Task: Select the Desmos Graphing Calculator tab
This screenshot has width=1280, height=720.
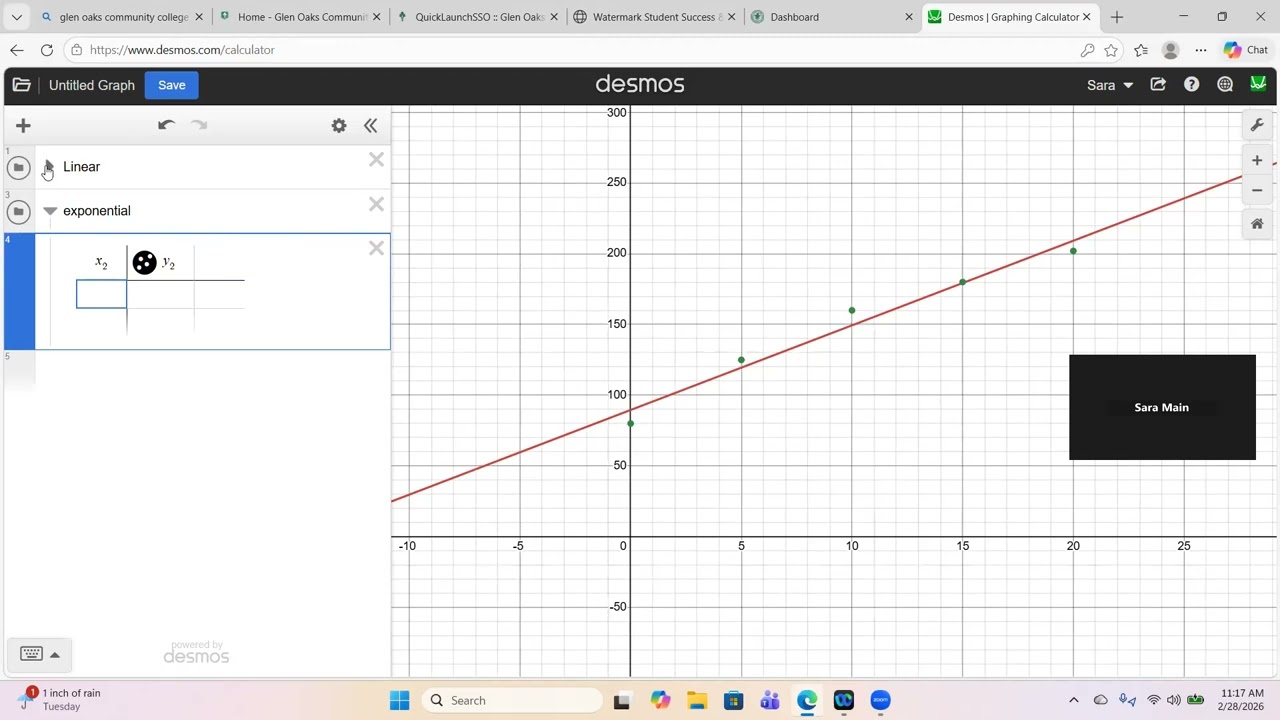Action: [x=1008, y=17]
